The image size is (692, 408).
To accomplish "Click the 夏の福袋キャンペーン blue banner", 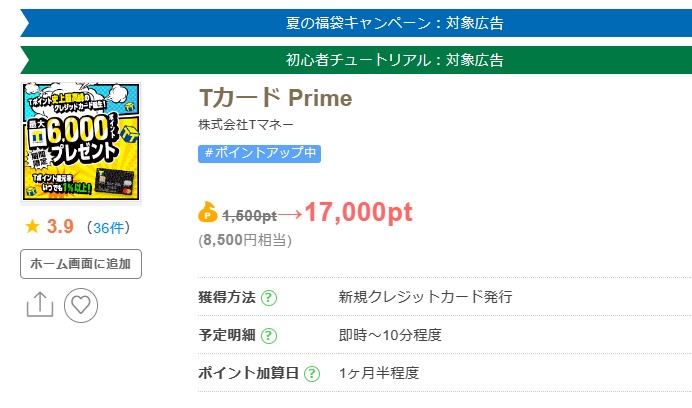I will [x=356, y=23].
